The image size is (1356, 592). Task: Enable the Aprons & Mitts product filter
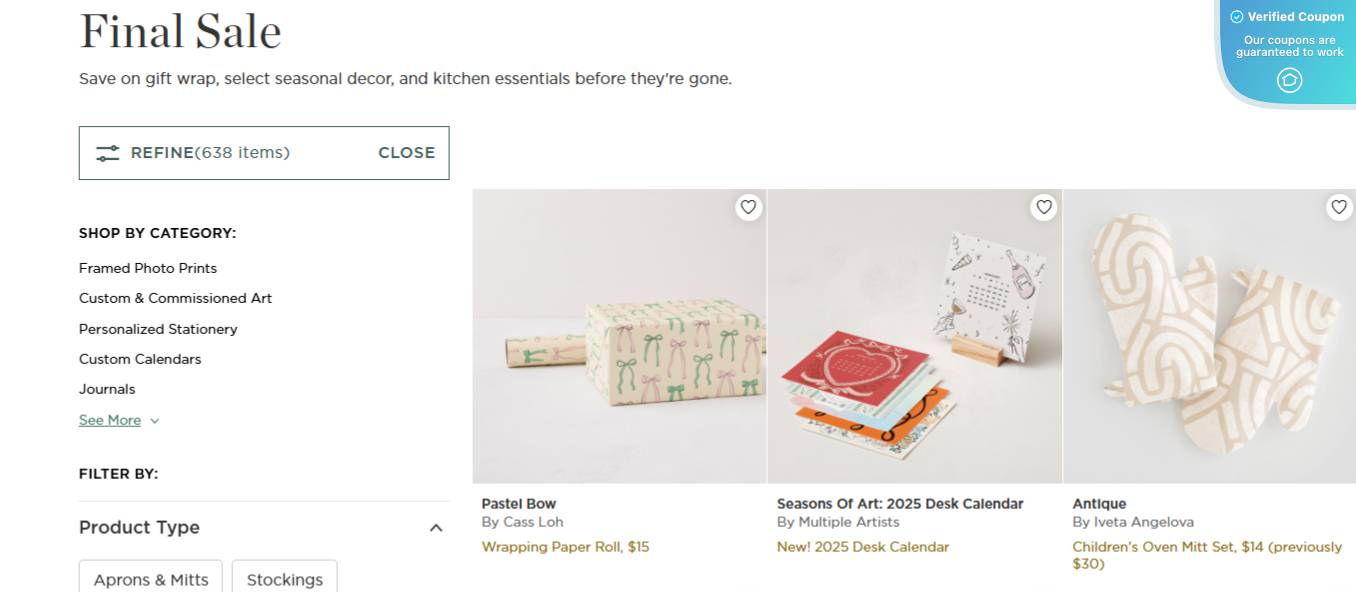point(150,578)
